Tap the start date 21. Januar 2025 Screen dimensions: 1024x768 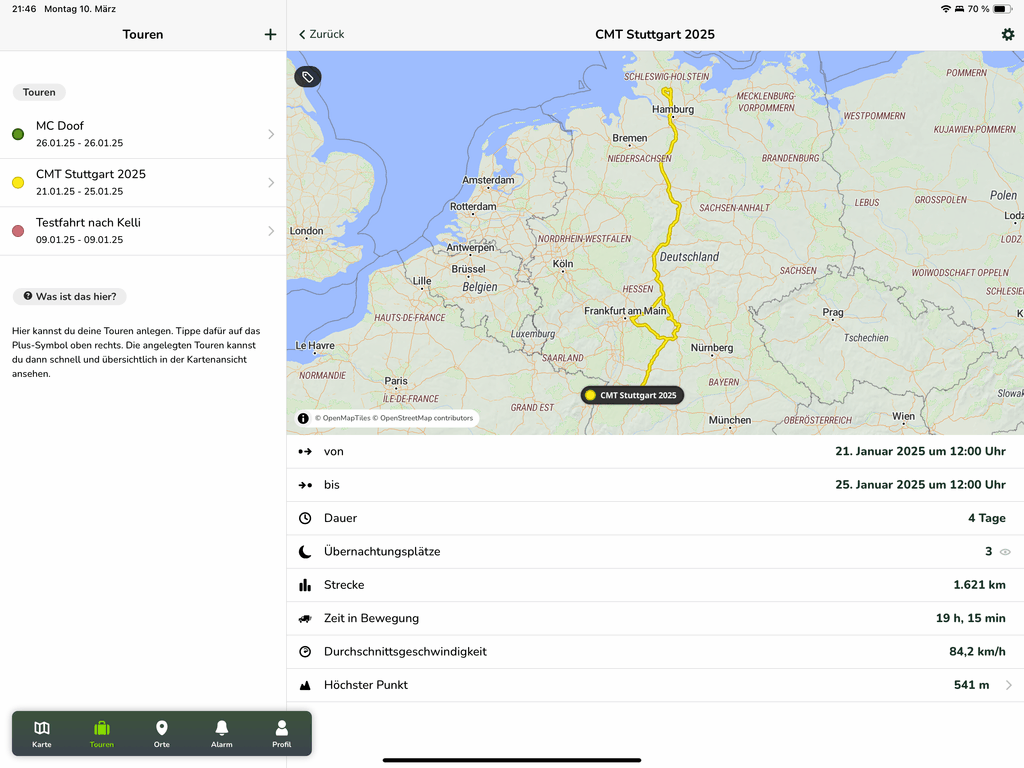tap(920, 451)
